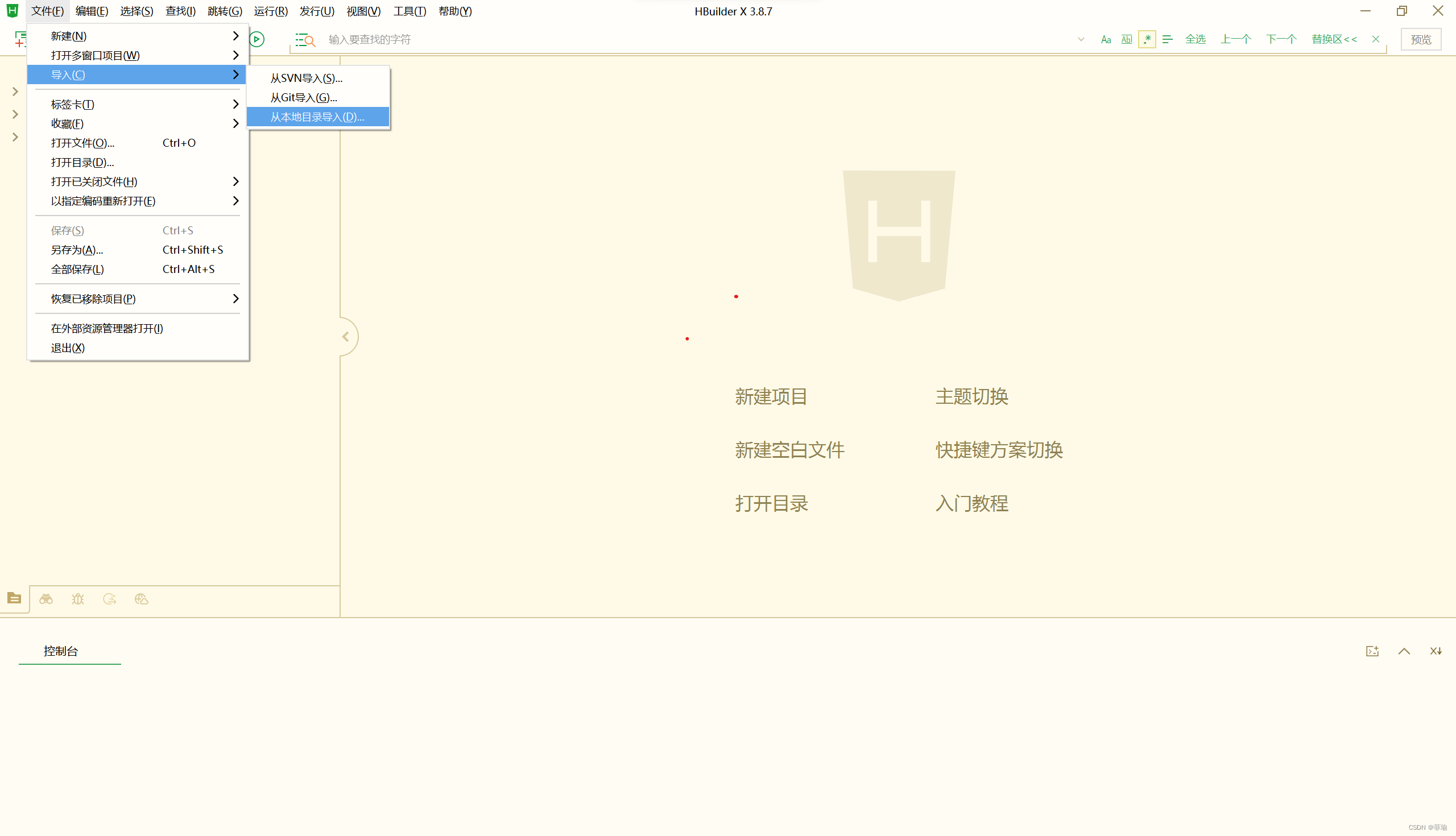
Task: Collapse the console with up arrow
Action: pos(1404,651)
